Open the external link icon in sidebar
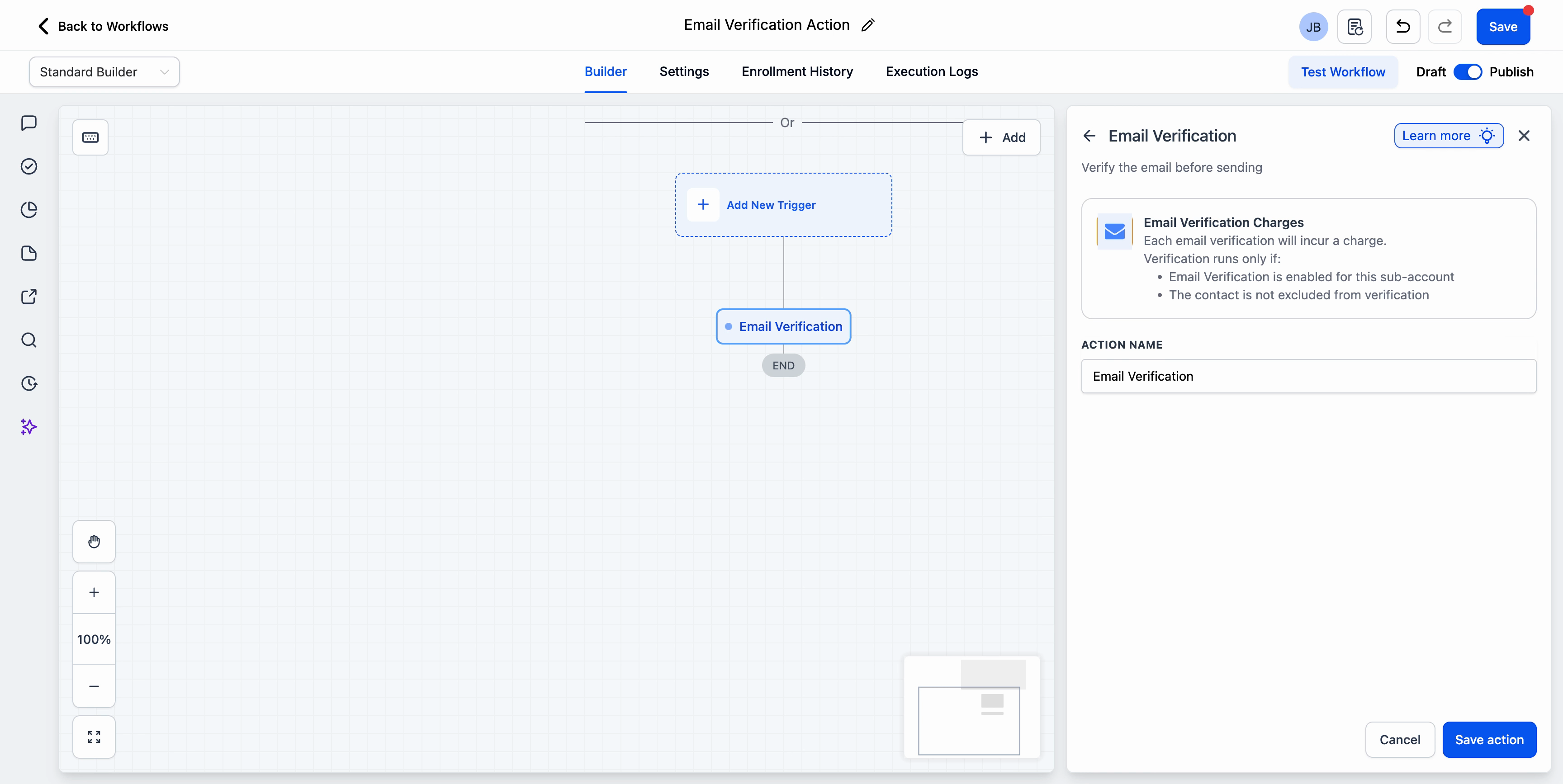Viewport: 1563px width, 784px height. pyautogui.click(x=28, y=297)
